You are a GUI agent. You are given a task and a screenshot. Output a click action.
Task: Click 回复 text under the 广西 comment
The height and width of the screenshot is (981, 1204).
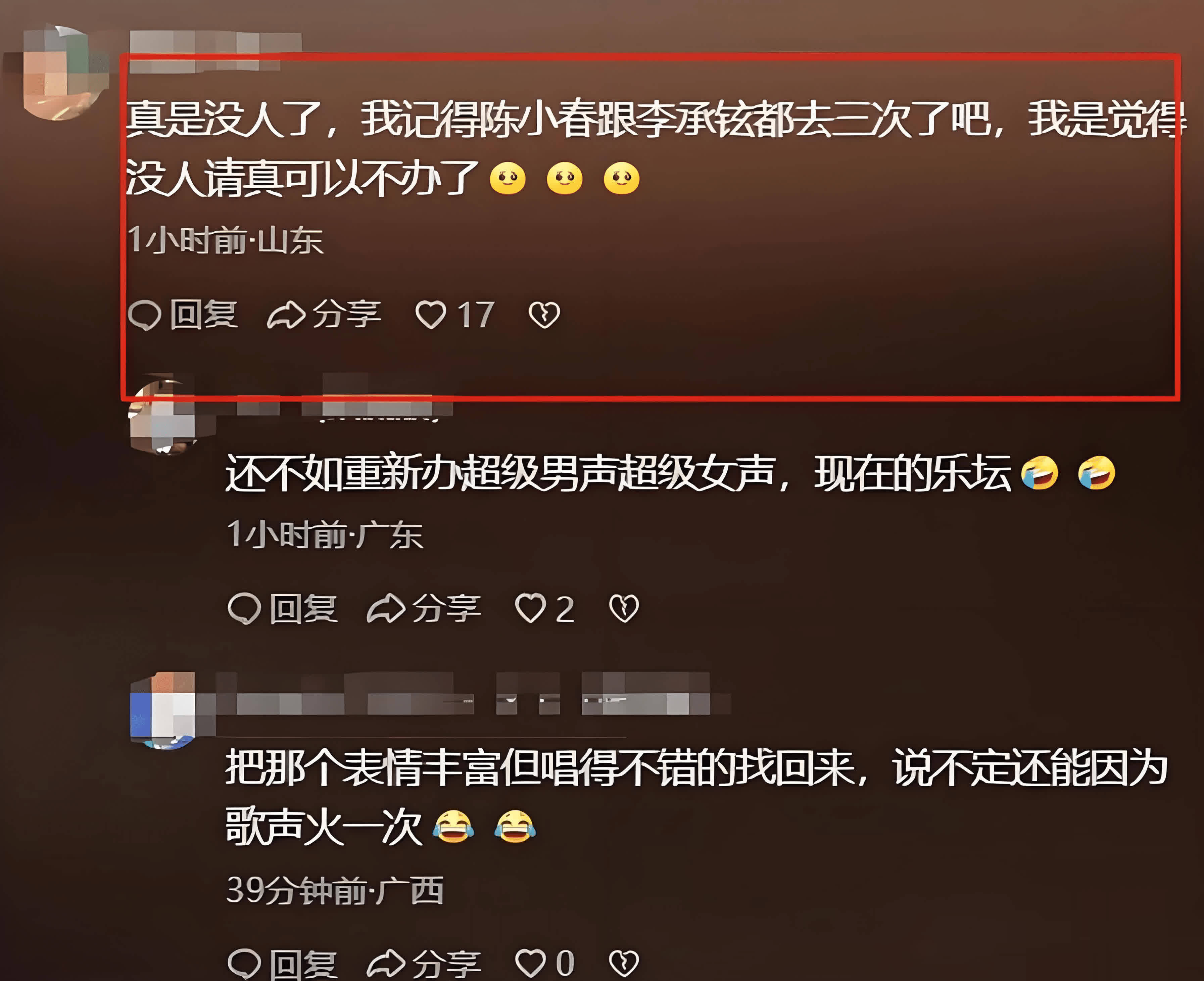[x=304, y=963]
